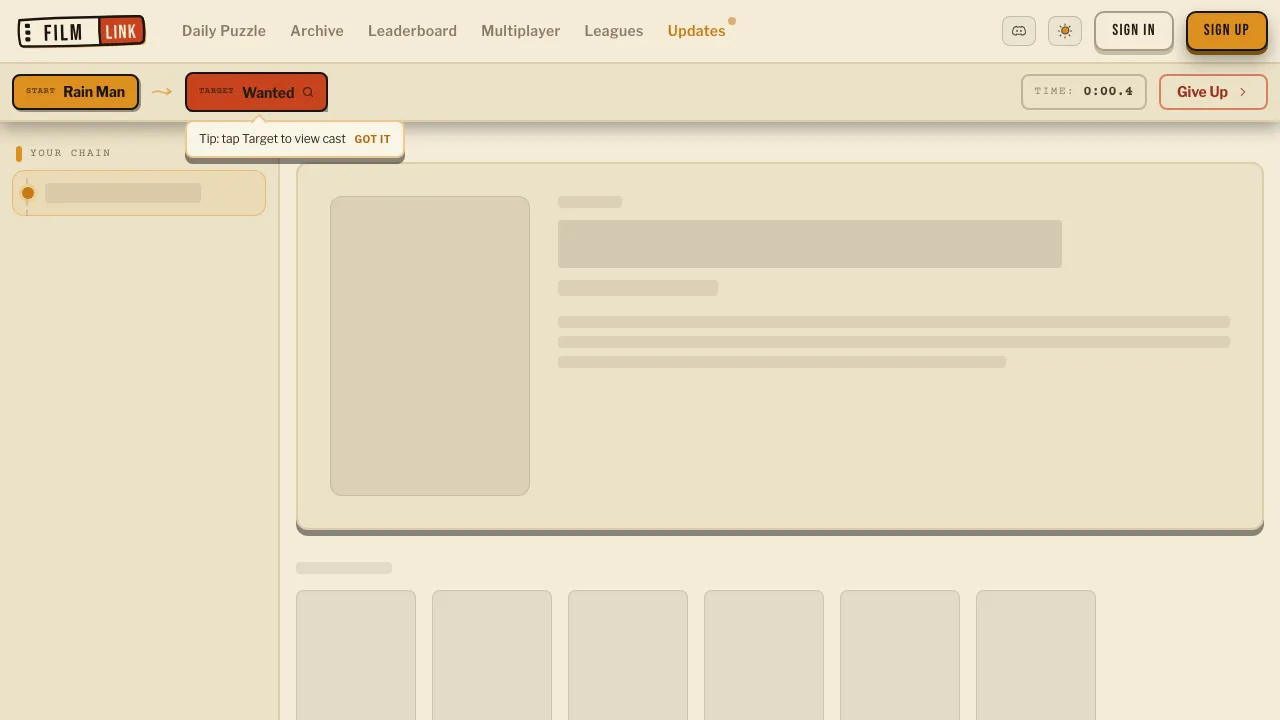The image size is (1280, 720).
Task: Open the Leaderboard tab
Action: click(x=412, y=31)
